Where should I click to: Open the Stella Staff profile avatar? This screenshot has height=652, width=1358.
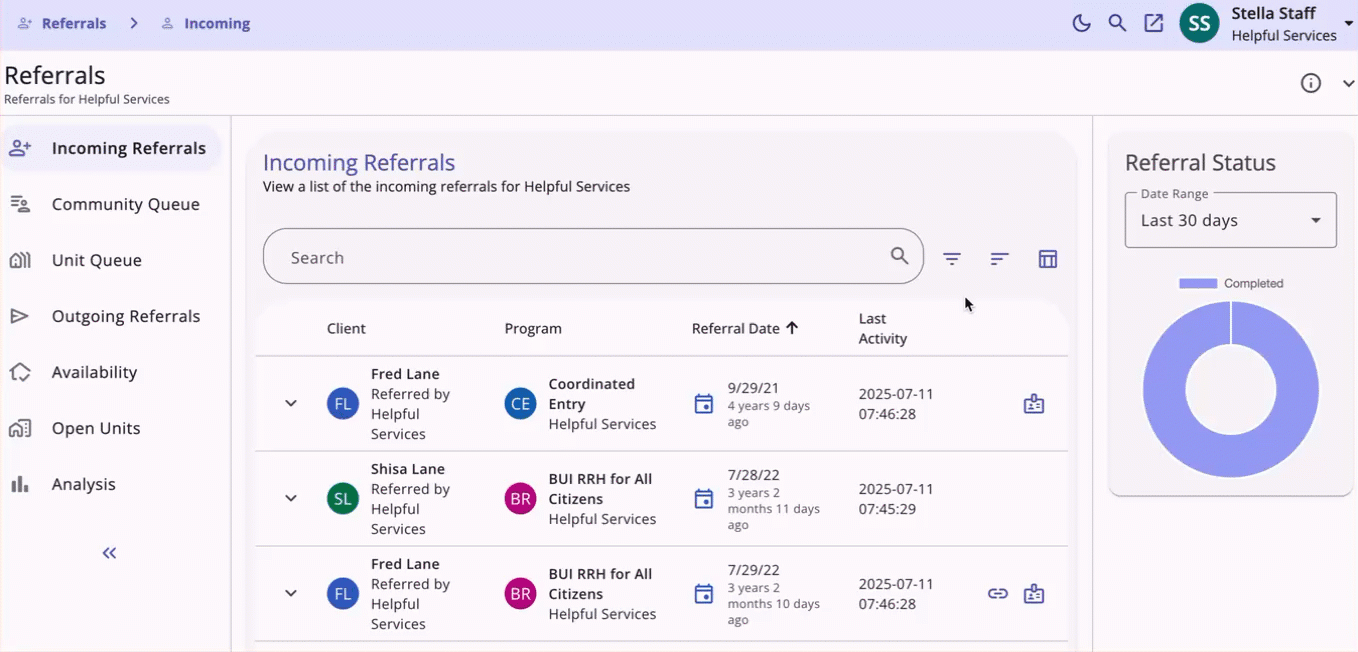tap(1199, 22)
